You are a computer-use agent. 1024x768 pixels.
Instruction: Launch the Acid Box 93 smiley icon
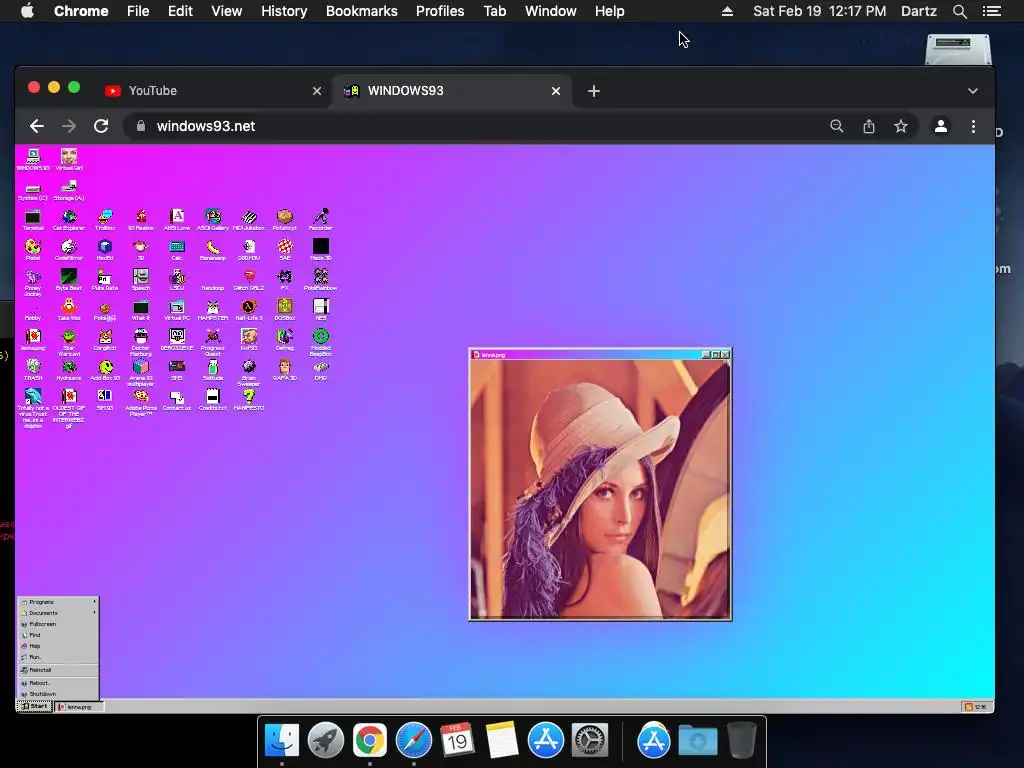(x=105, y=370)
